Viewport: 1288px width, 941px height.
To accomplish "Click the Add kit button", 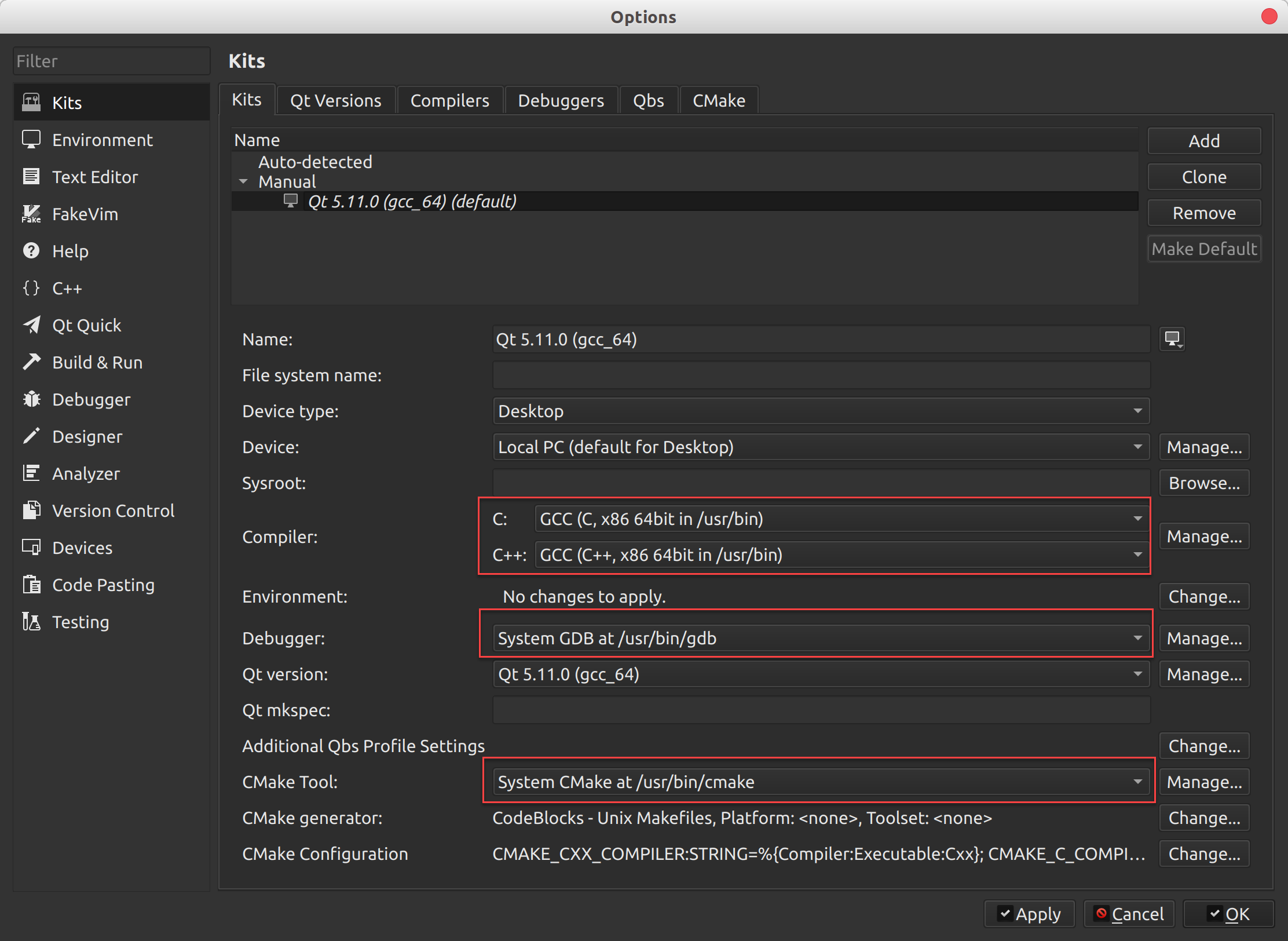I will (1205, 141).
